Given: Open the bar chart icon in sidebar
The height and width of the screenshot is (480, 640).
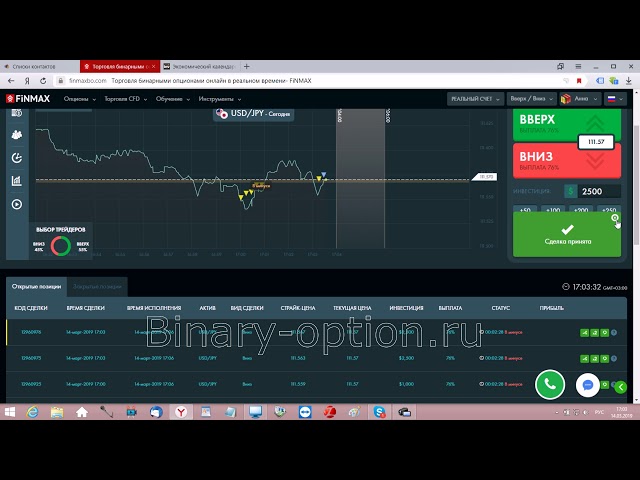Looking at the screenshot, I should pyautogui.click(x=17, y=181).
